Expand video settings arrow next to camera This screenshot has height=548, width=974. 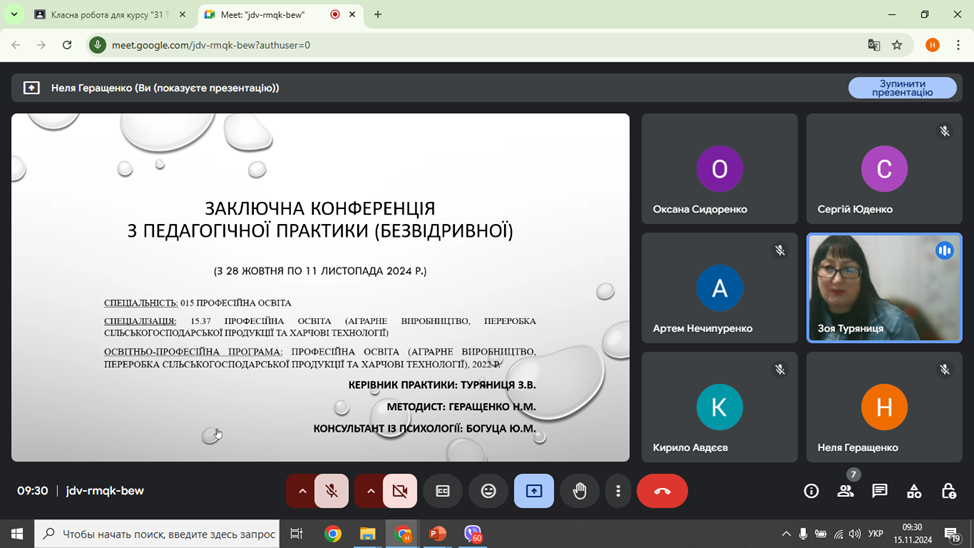tap(370, 491)
